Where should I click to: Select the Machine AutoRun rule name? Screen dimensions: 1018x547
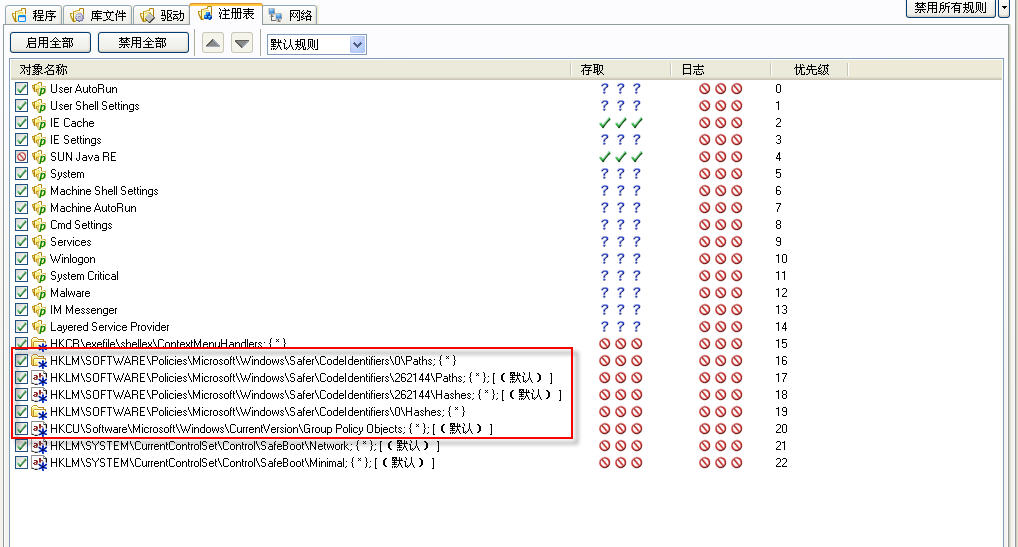coord(93,208)
